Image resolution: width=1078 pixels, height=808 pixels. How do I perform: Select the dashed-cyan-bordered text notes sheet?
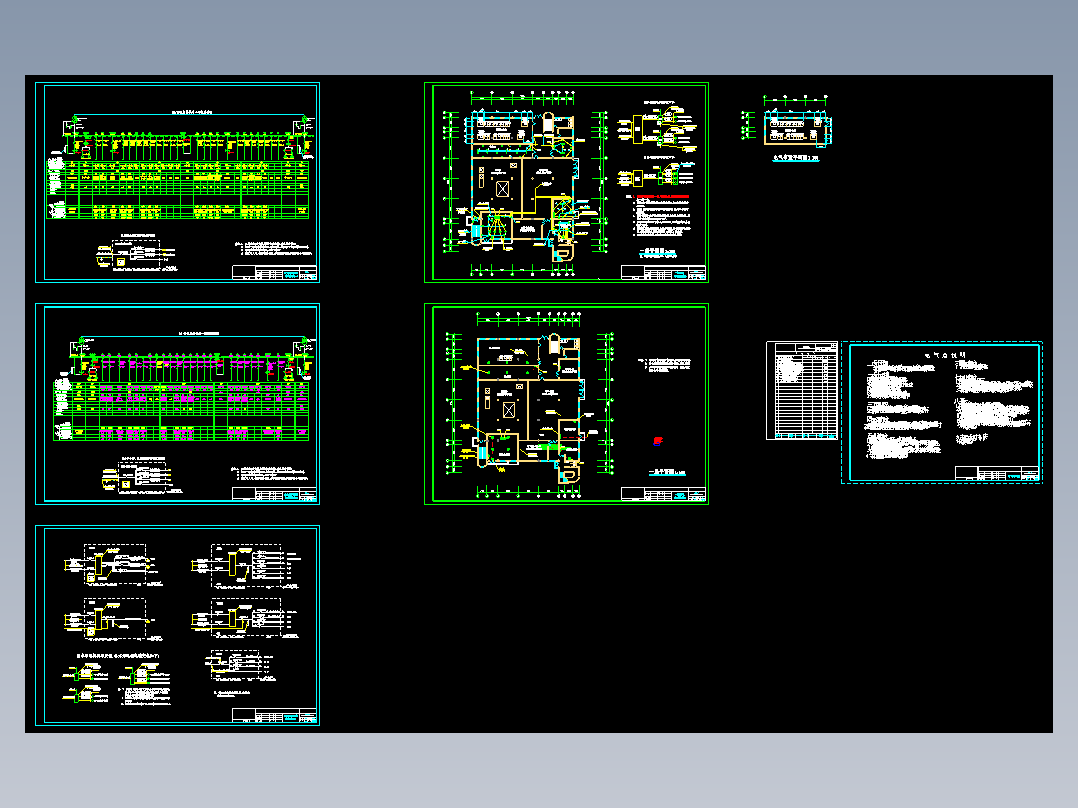[942, 413]
